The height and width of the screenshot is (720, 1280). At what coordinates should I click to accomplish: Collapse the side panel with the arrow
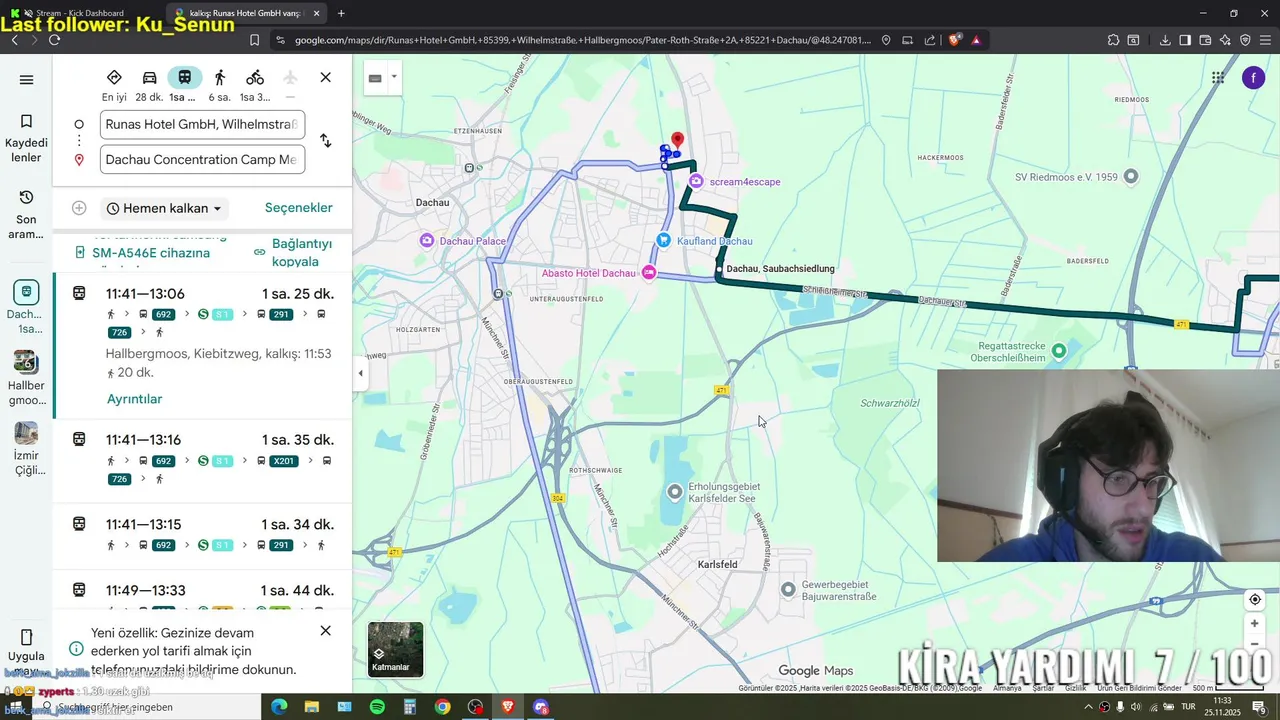pyautogui.click(x=361, y=374)
